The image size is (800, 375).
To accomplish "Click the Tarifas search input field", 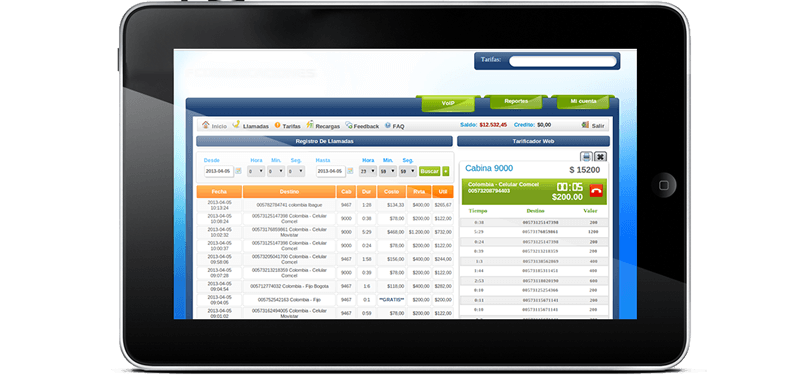I will pos(563,61).
